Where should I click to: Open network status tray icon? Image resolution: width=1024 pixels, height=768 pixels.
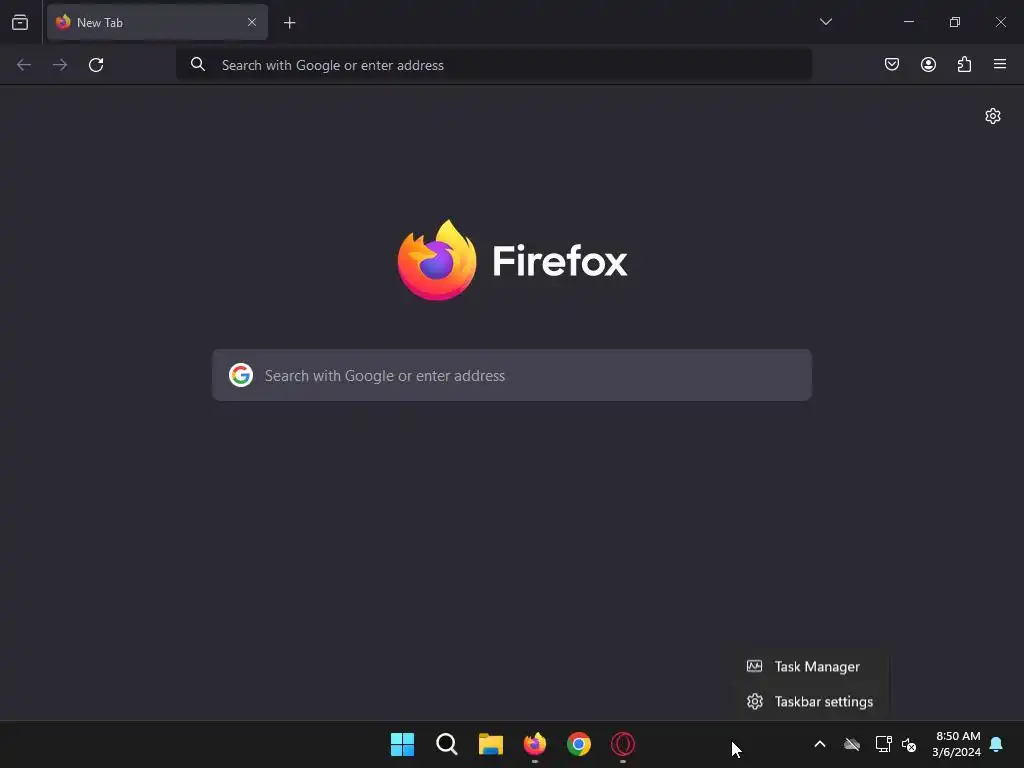coord(884,744)
